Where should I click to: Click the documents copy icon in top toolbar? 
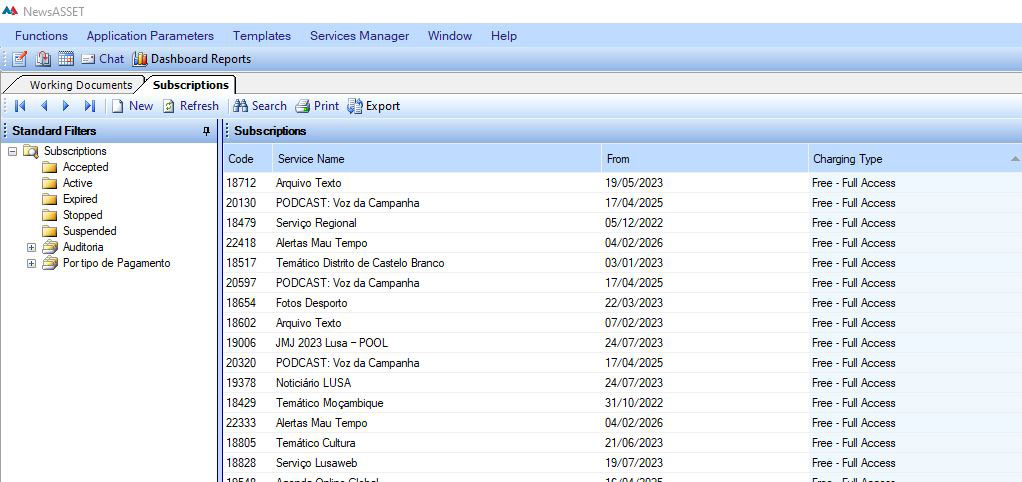43,59
